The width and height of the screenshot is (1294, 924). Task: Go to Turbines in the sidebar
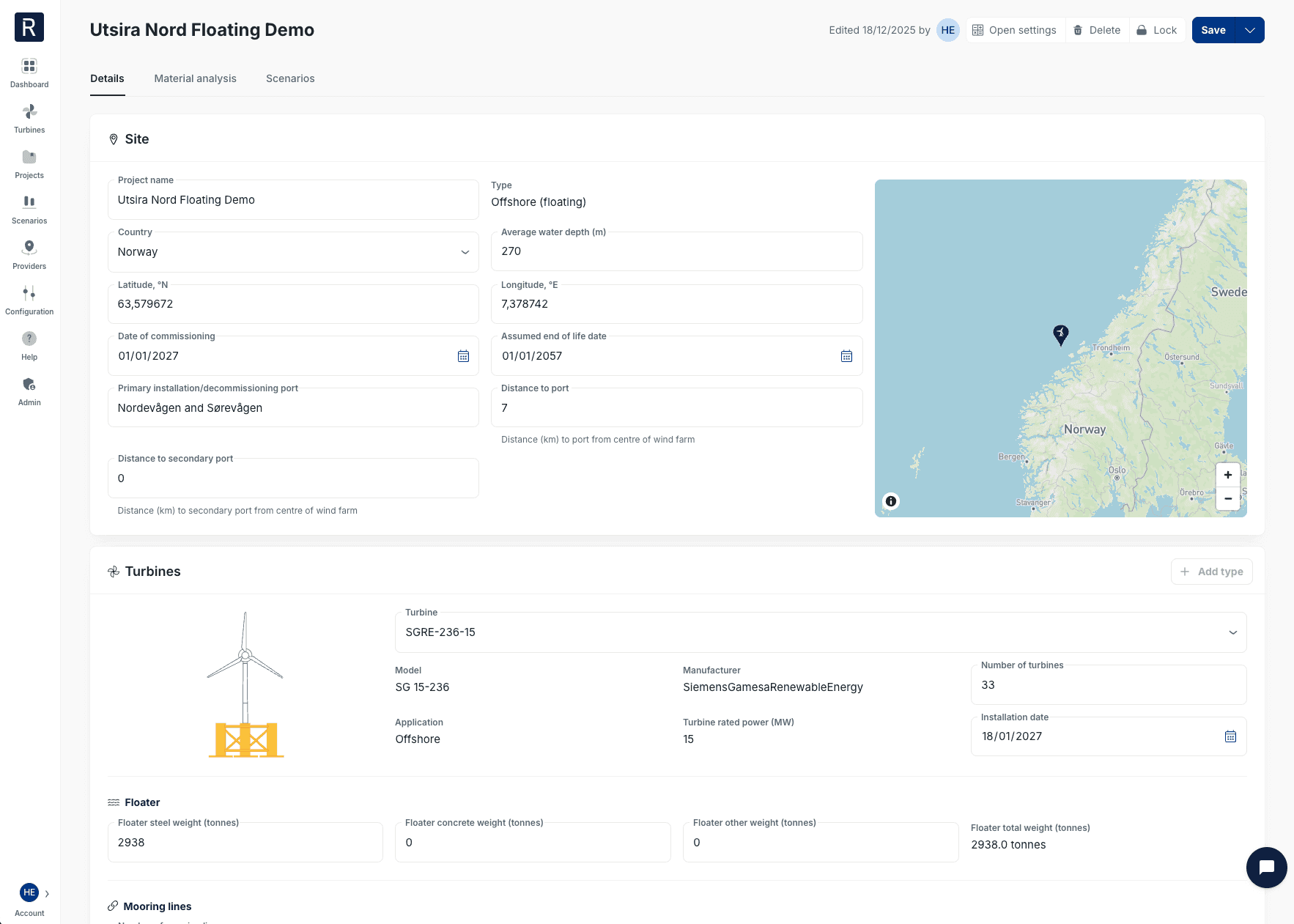[x=29, y=112]
